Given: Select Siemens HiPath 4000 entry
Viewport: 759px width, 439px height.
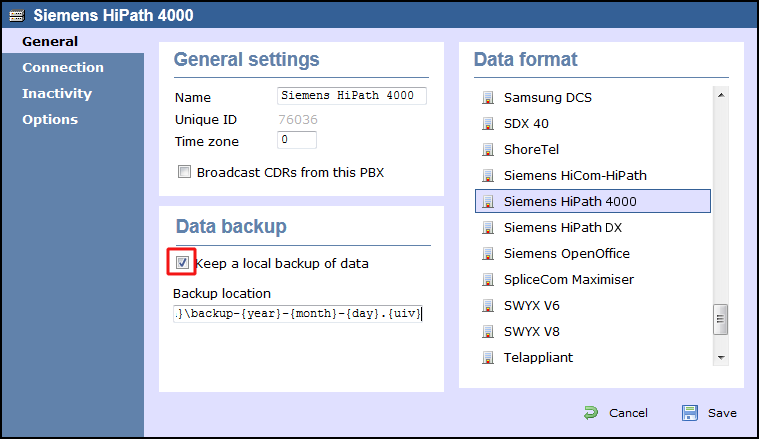Looking at the screenshot, I should pos(593,201).
